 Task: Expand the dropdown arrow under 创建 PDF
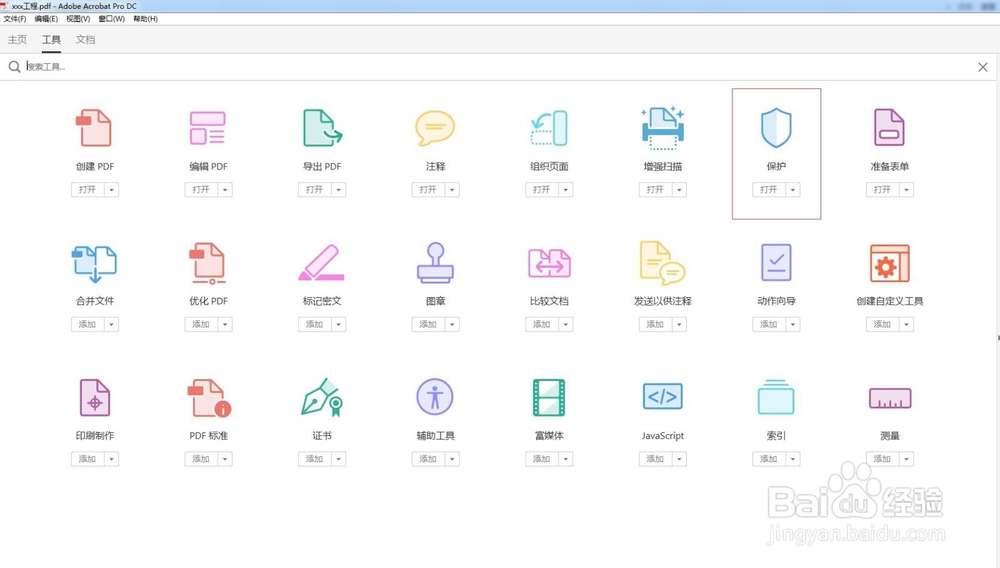112,190
